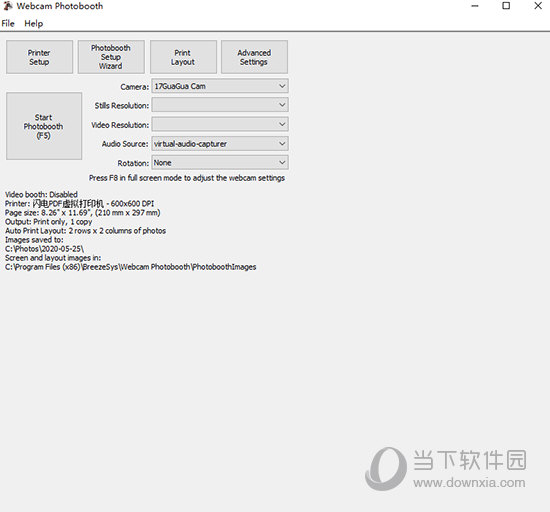Maximize the Webcam Photobooth window
The width and height of the screenshot is (550, 512).
(x=506, y=6)
